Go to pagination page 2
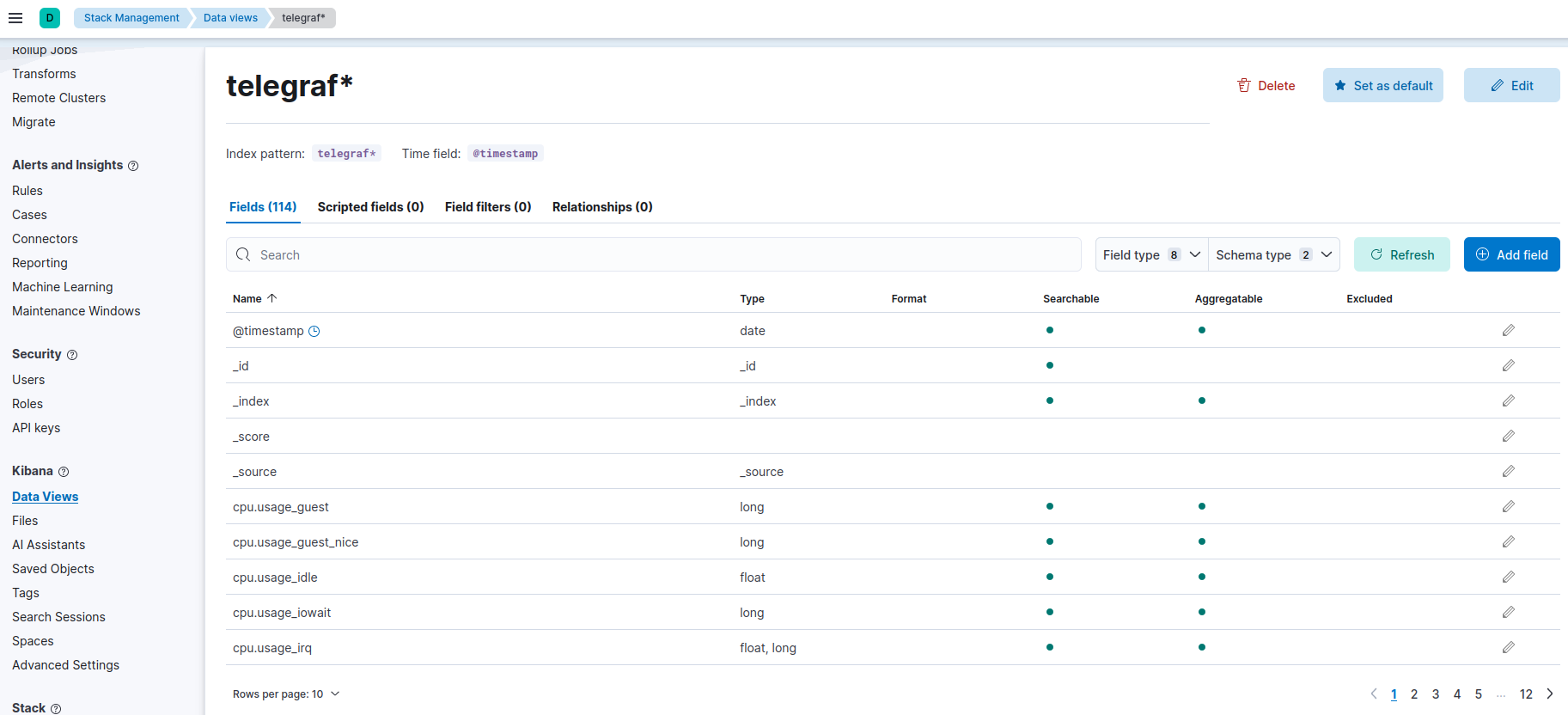The height and width of the screenshot is (715, 1568). click(1414, 694)
